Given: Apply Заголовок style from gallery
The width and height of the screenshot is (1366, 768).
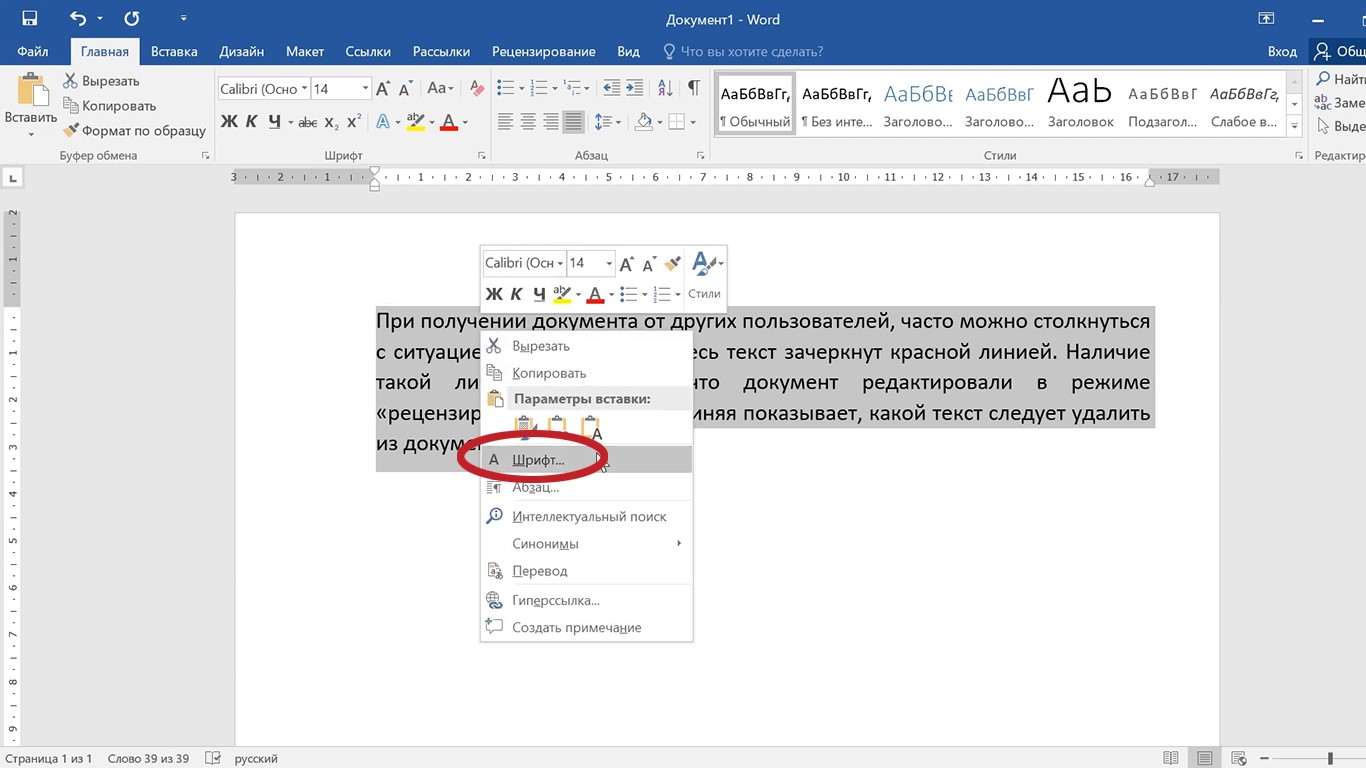Looking at the screenshot, I should tap(1080, 104).
